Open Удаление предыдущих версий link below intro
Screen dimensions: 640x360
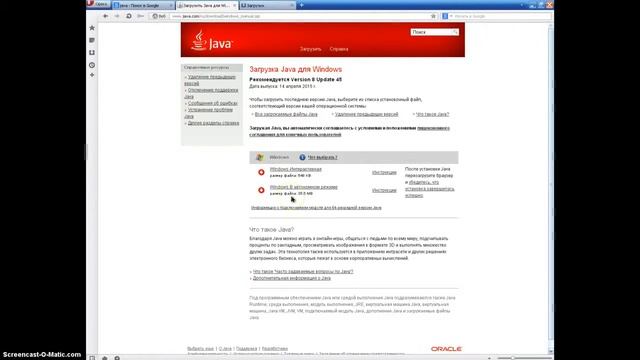click(366, 114)
